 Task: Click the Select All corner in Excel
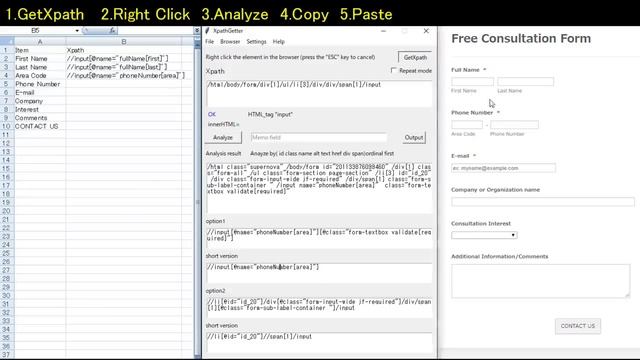(7, 42)
